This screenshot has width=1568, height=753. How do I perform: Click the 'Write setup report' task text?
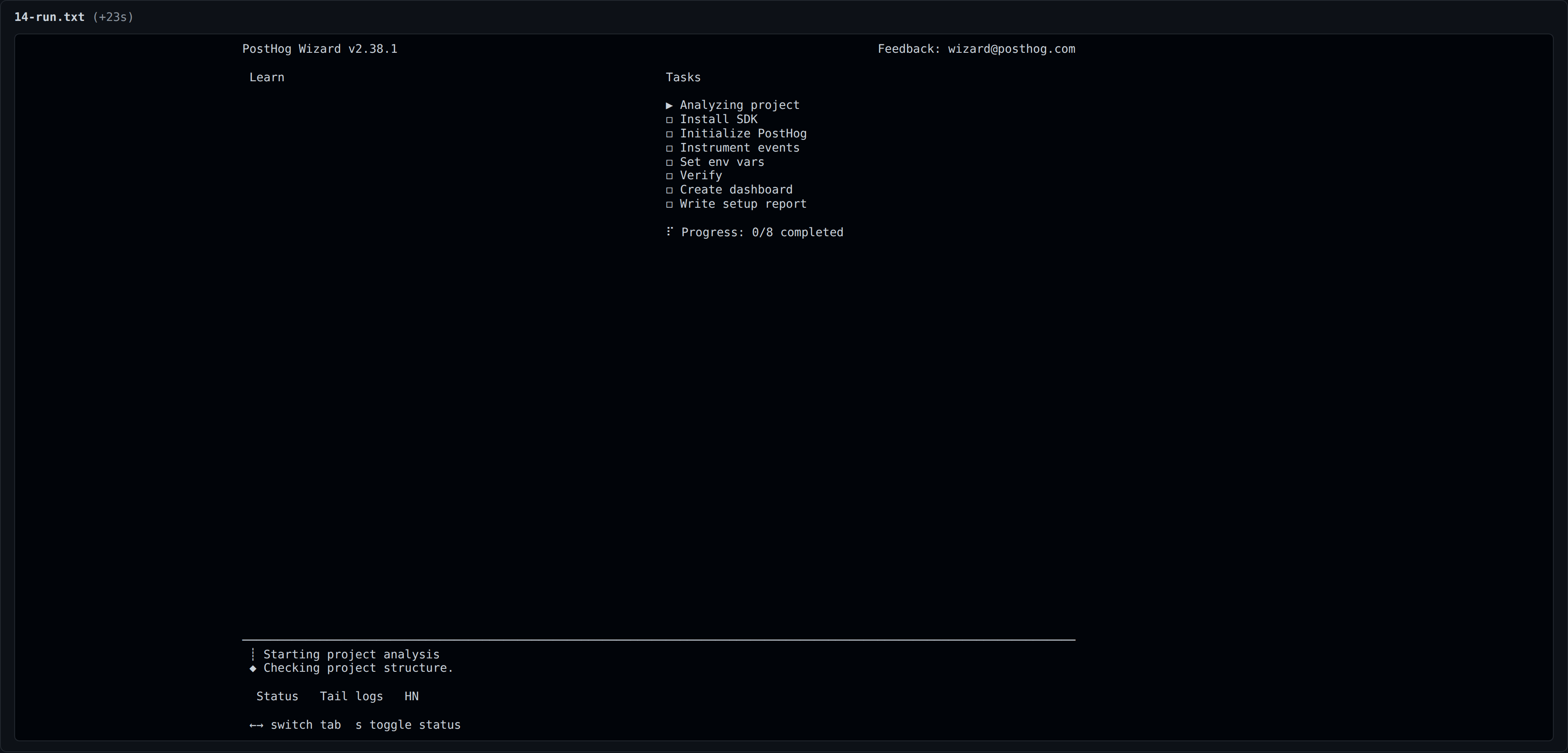[743, 204]
